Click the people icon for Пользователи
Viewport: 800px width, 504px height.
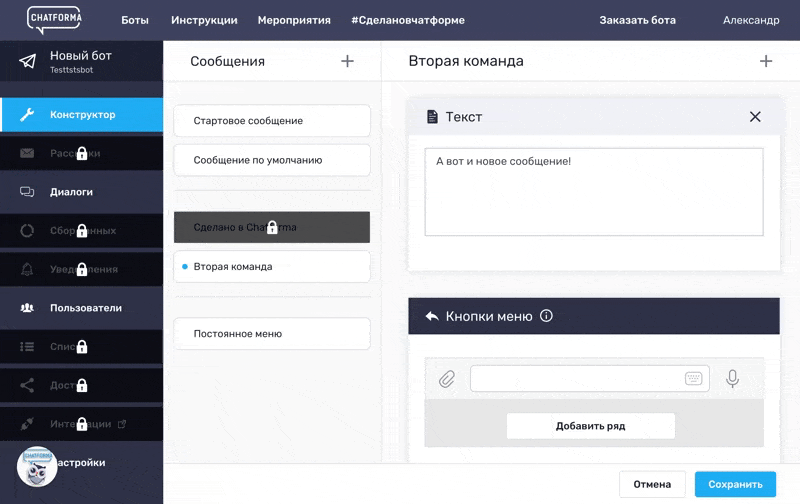click(x=27, y=308)
